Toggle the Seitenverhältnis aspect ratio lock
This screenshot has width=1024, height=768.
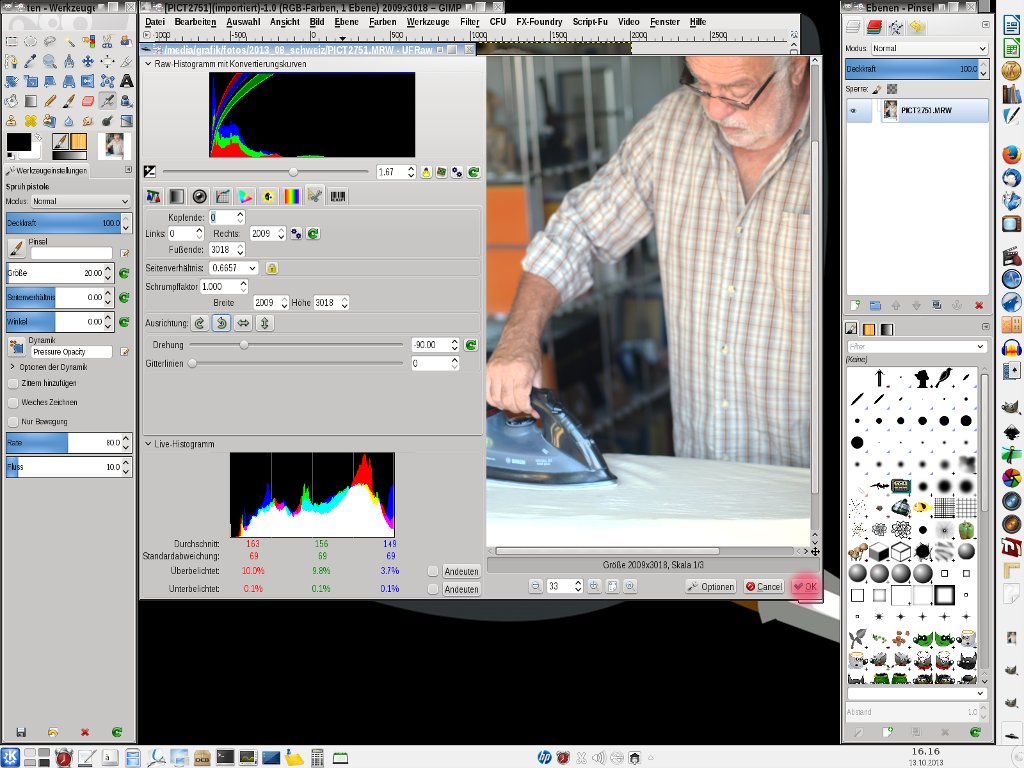272,268
